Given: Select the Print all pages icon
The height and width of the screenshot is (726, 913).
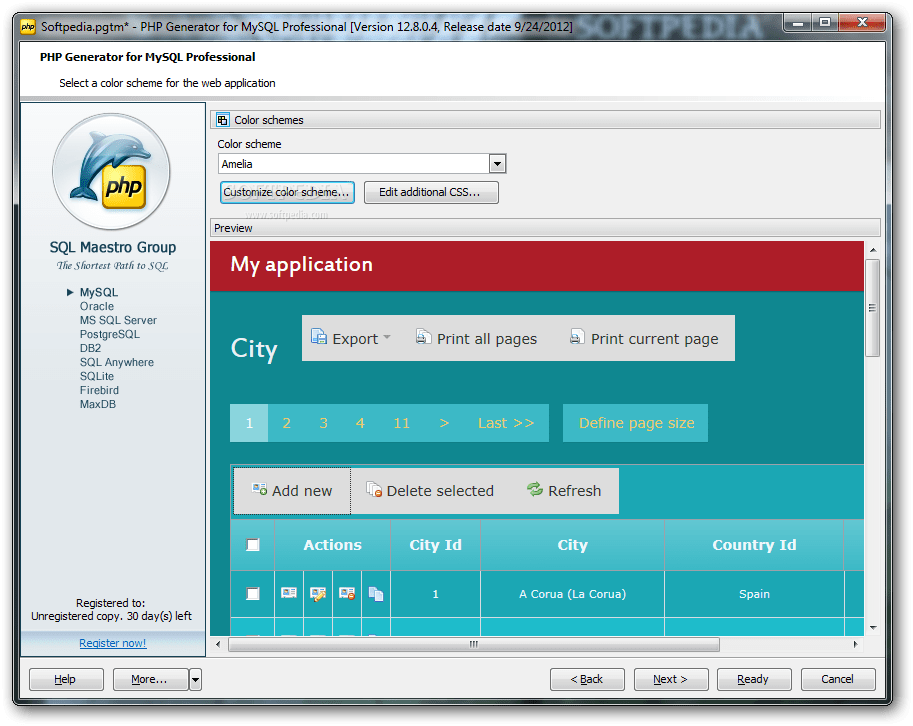Looking at the screenshot, I should coord(421,337).
